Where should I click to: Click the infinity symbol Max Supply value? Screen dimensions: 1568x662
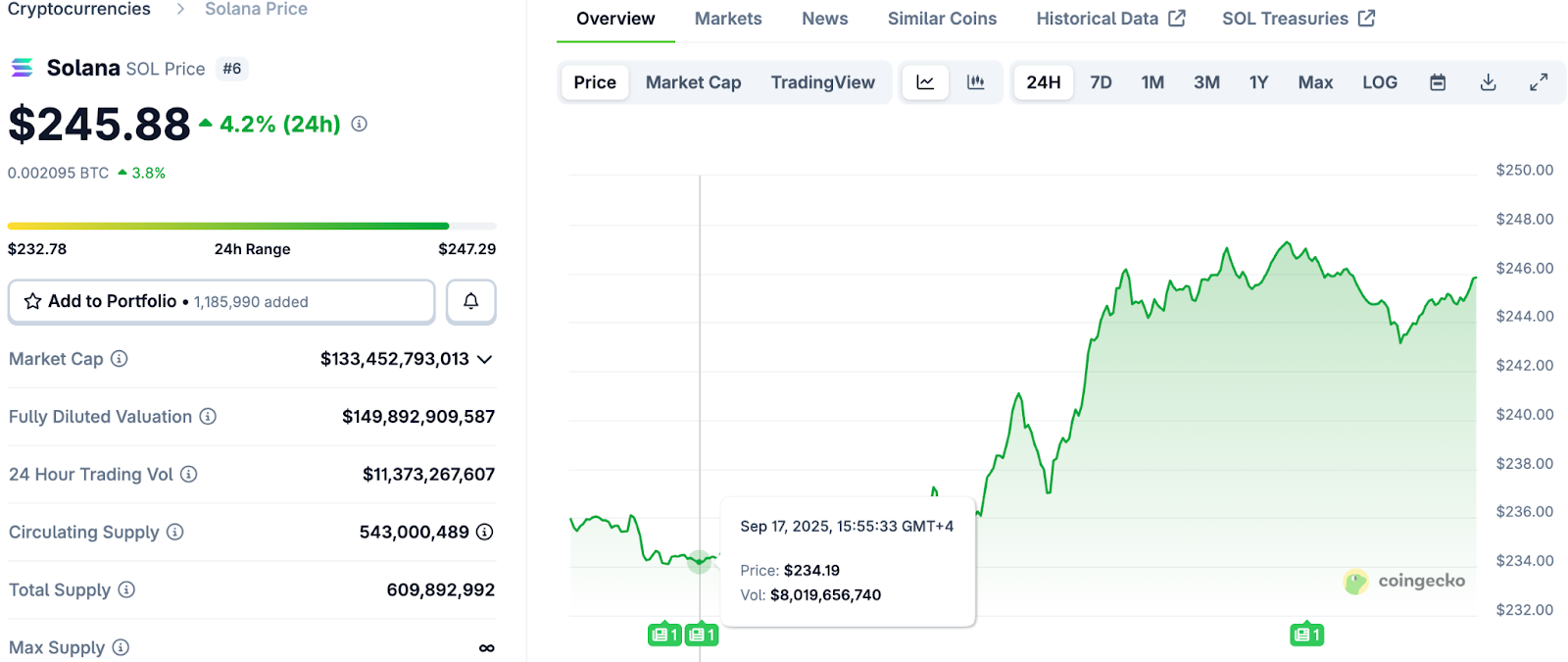[x=486, y=648]
